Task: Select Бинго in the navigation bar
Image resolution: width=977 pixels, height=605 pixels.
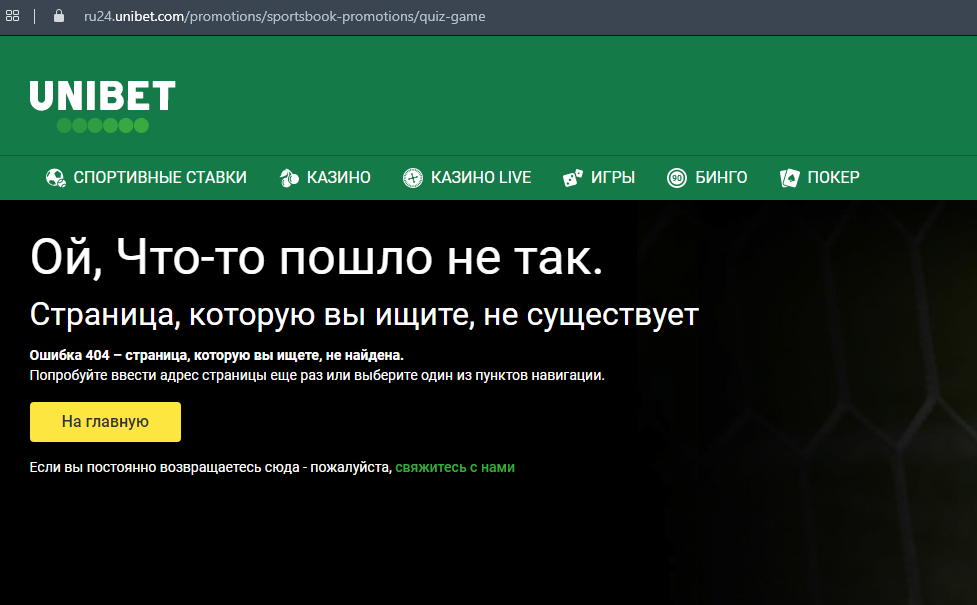Action: (707, 178)
